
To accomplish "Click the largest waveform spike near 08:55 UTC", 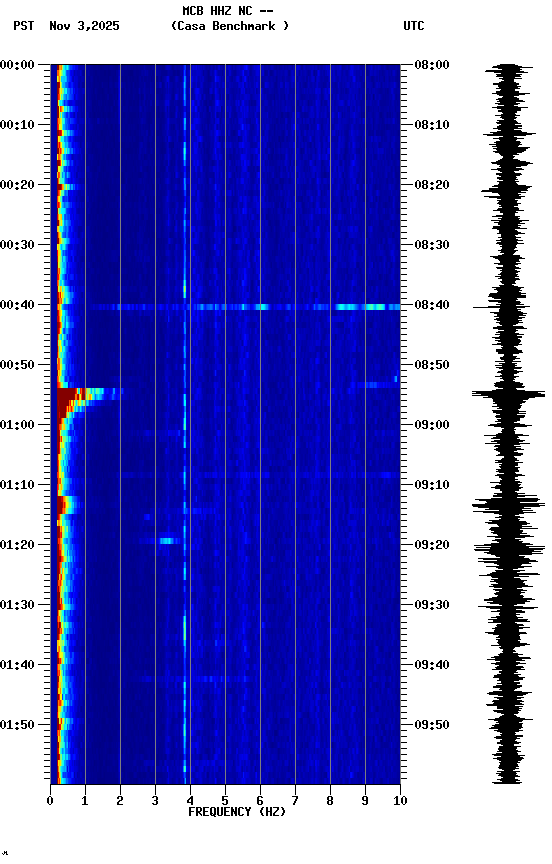I will click(508, 394).
